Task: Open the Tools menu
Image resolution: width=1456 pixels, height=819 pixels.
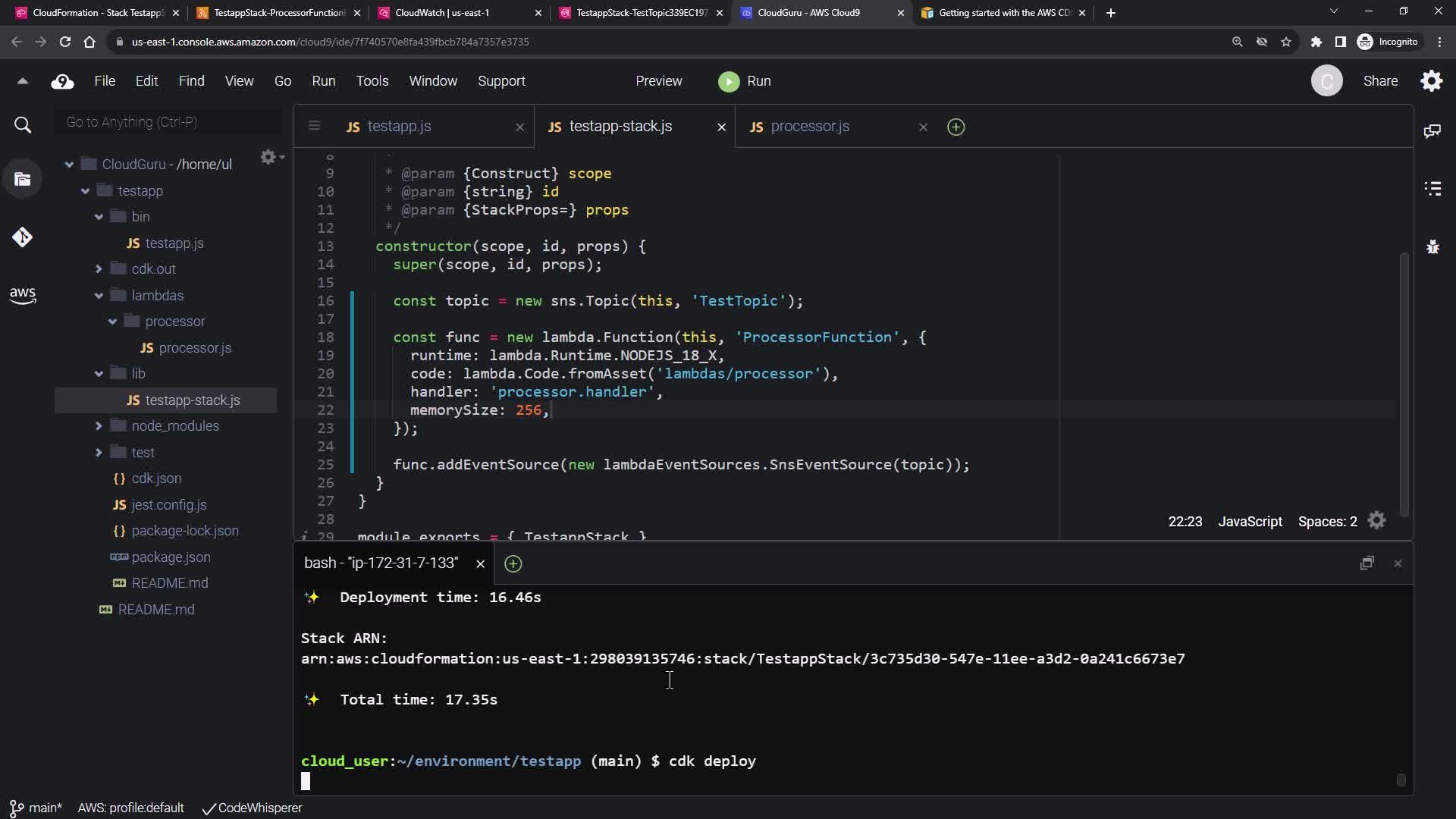Action: (x=372, y=81)
